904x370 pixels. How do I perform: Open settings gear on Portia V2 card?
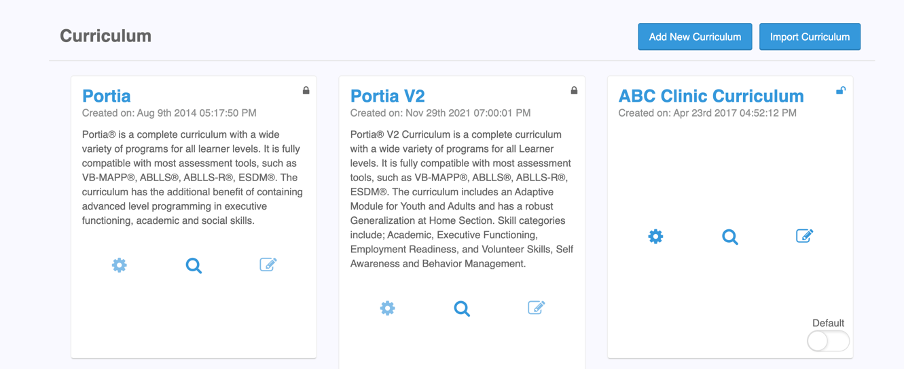(x=387, y=308)
